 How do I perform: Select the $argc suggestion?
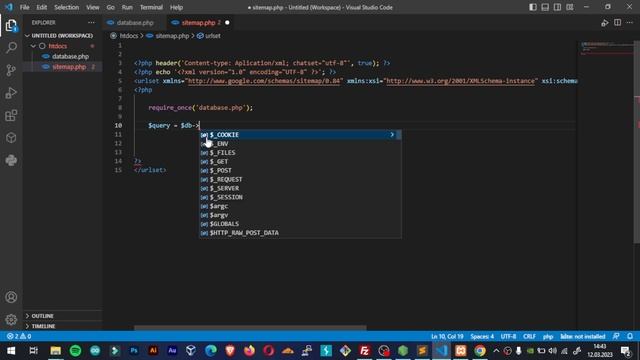click(300, 206)
